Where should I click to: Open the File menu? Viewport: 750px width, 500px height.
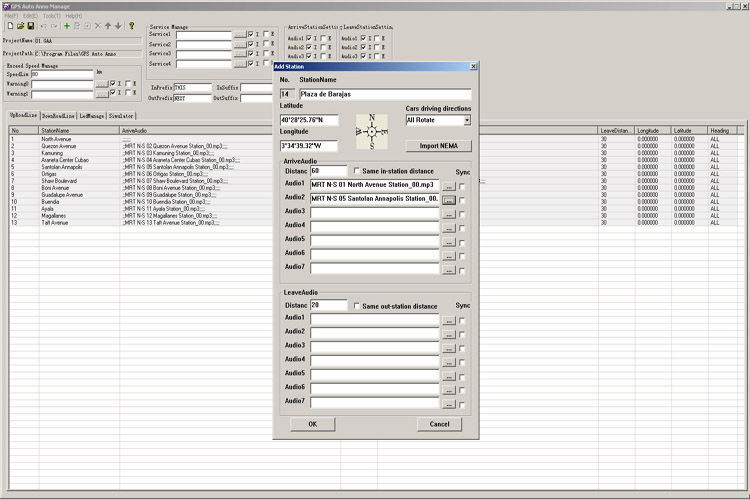click(x=11, y=16)
